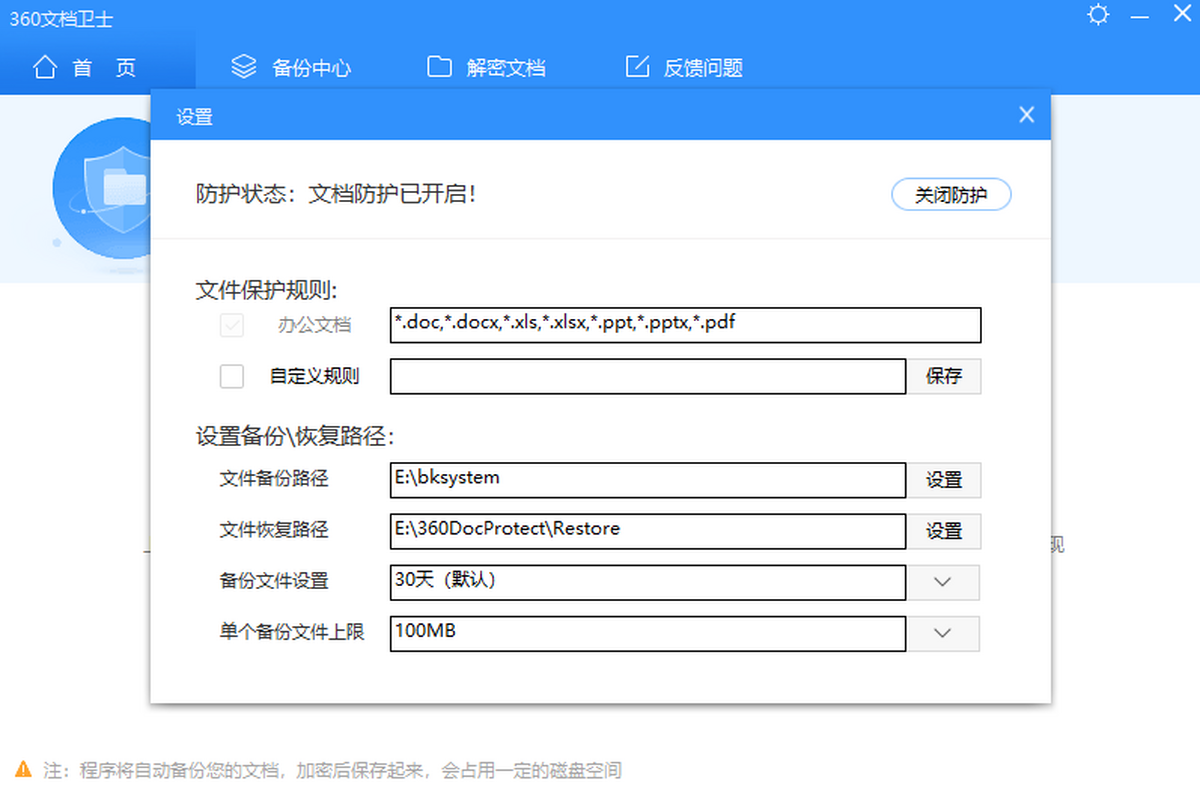Click 设置 next to 文件备份路径
1200x786 pixels.
[944, 480]
